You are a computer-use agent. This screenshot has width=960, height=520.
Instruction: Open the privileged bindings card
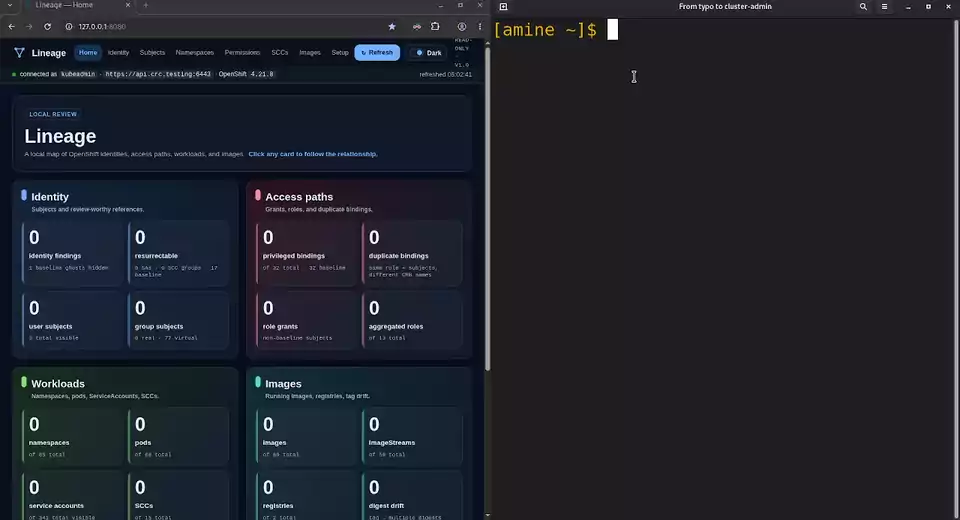[x=307, y=253]
